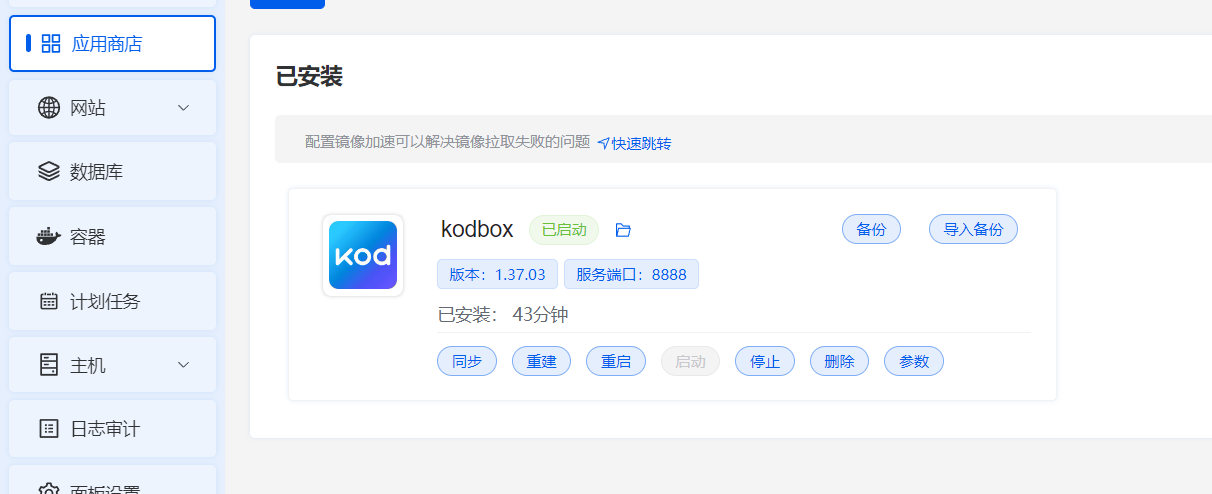Expand the 网站 submenu chevron
The image size is (1212, 494).
pos(183,108)
